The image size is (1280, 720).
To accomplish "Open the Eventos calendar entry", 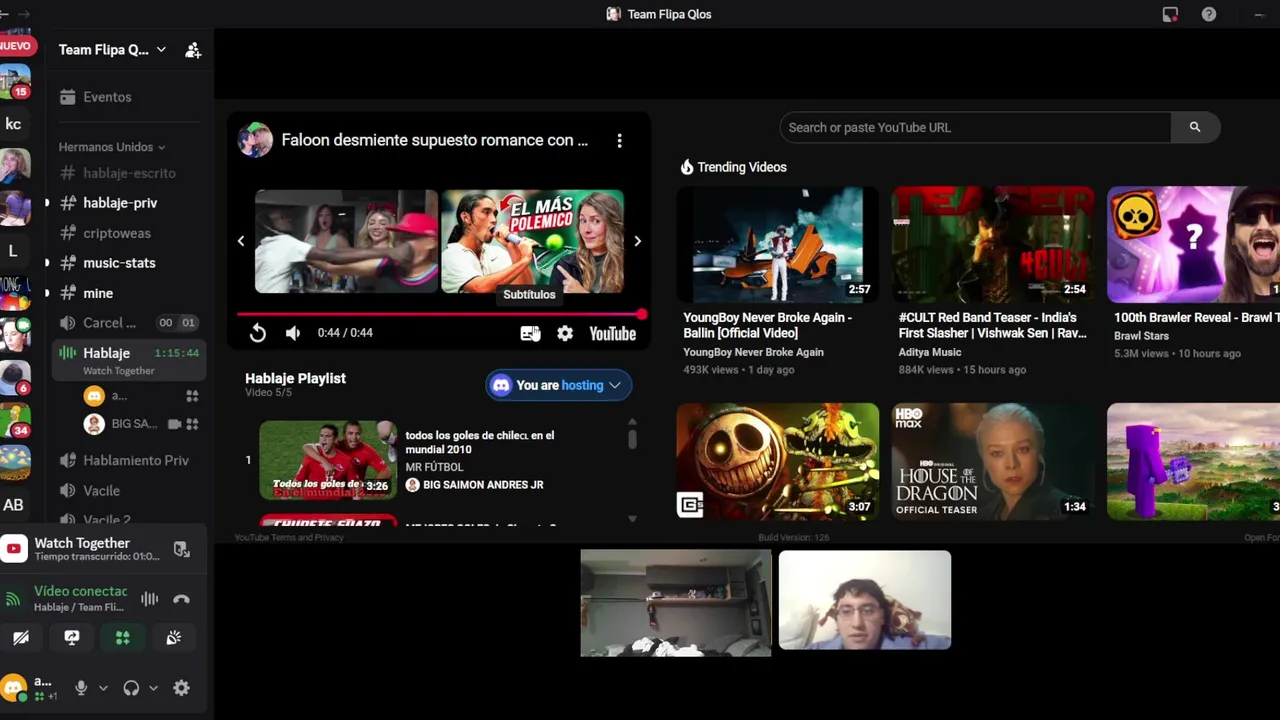I will point(107,97).
